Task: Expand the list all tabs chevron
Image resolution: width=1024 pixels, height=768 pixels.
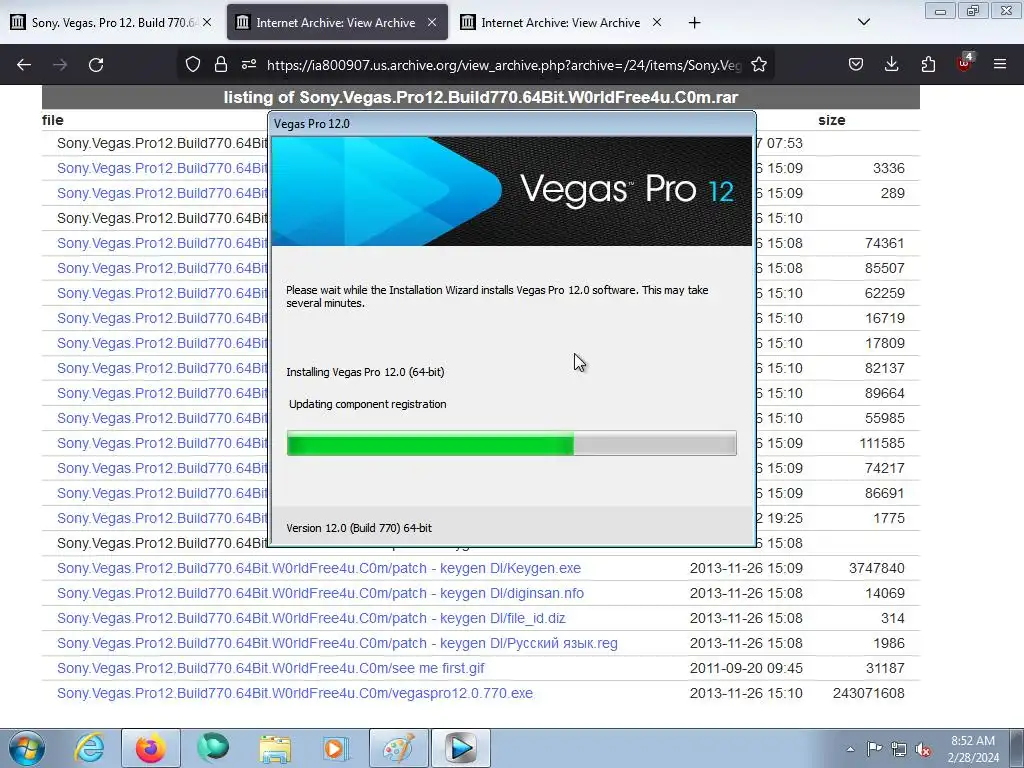Action: (x=863, y=22)
